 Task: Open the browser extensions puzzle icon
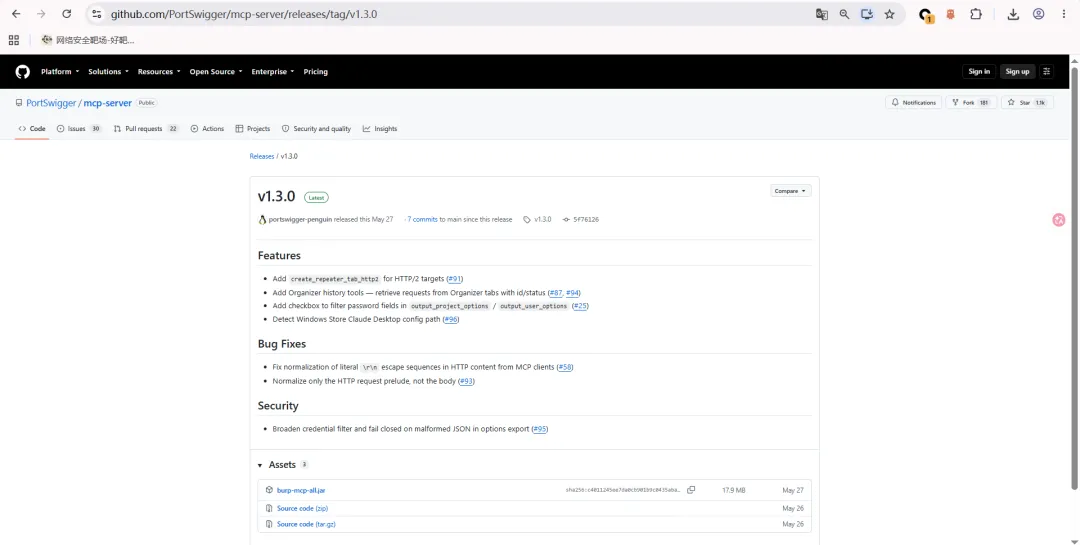tap(975, 14)
